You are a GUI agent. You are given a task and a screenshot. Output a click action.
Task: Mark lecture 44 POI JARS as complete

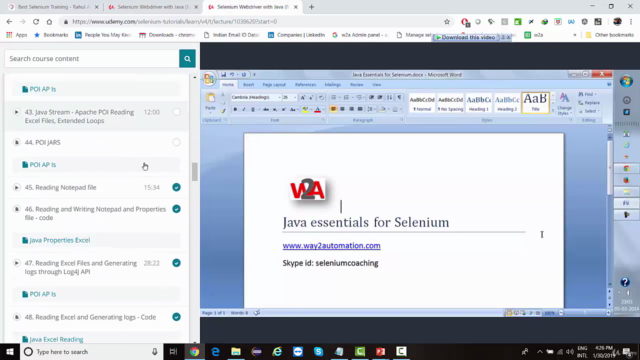coord(176,142)
